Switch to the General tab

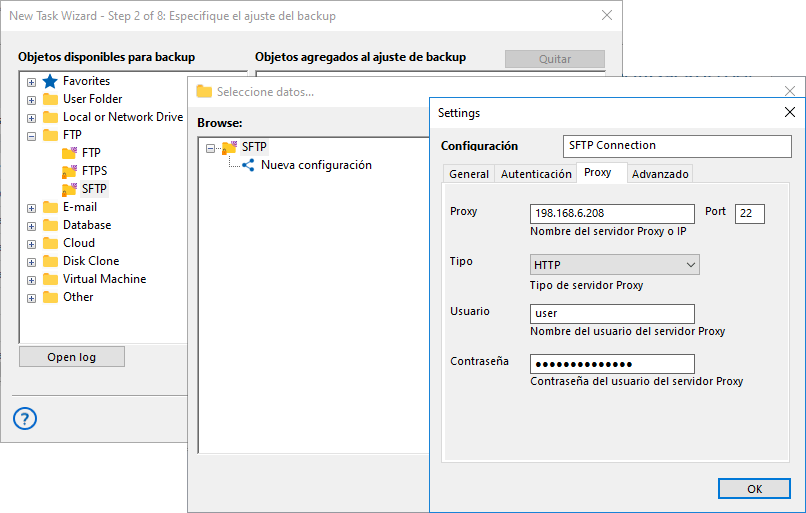pos(468,174)
